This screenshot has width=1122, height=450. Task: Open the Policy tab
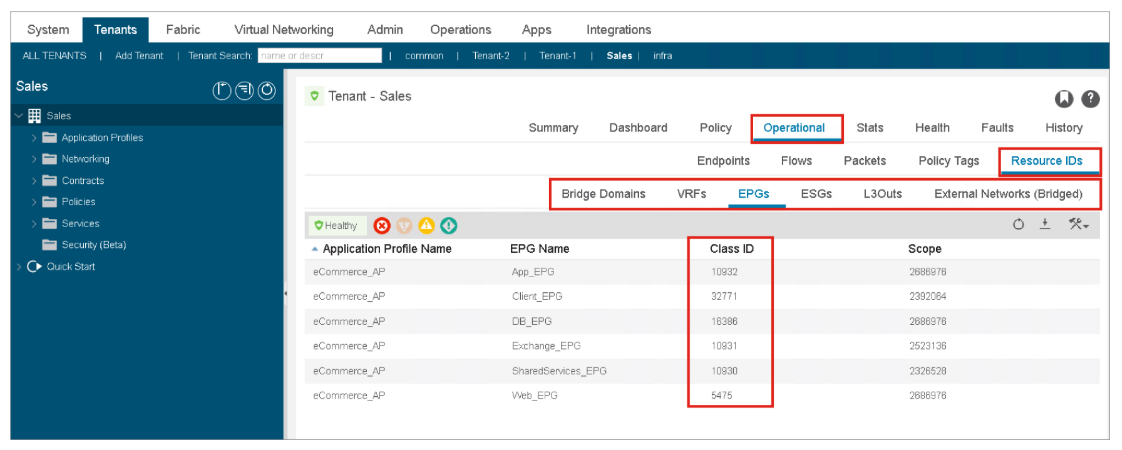coord(716,127)
